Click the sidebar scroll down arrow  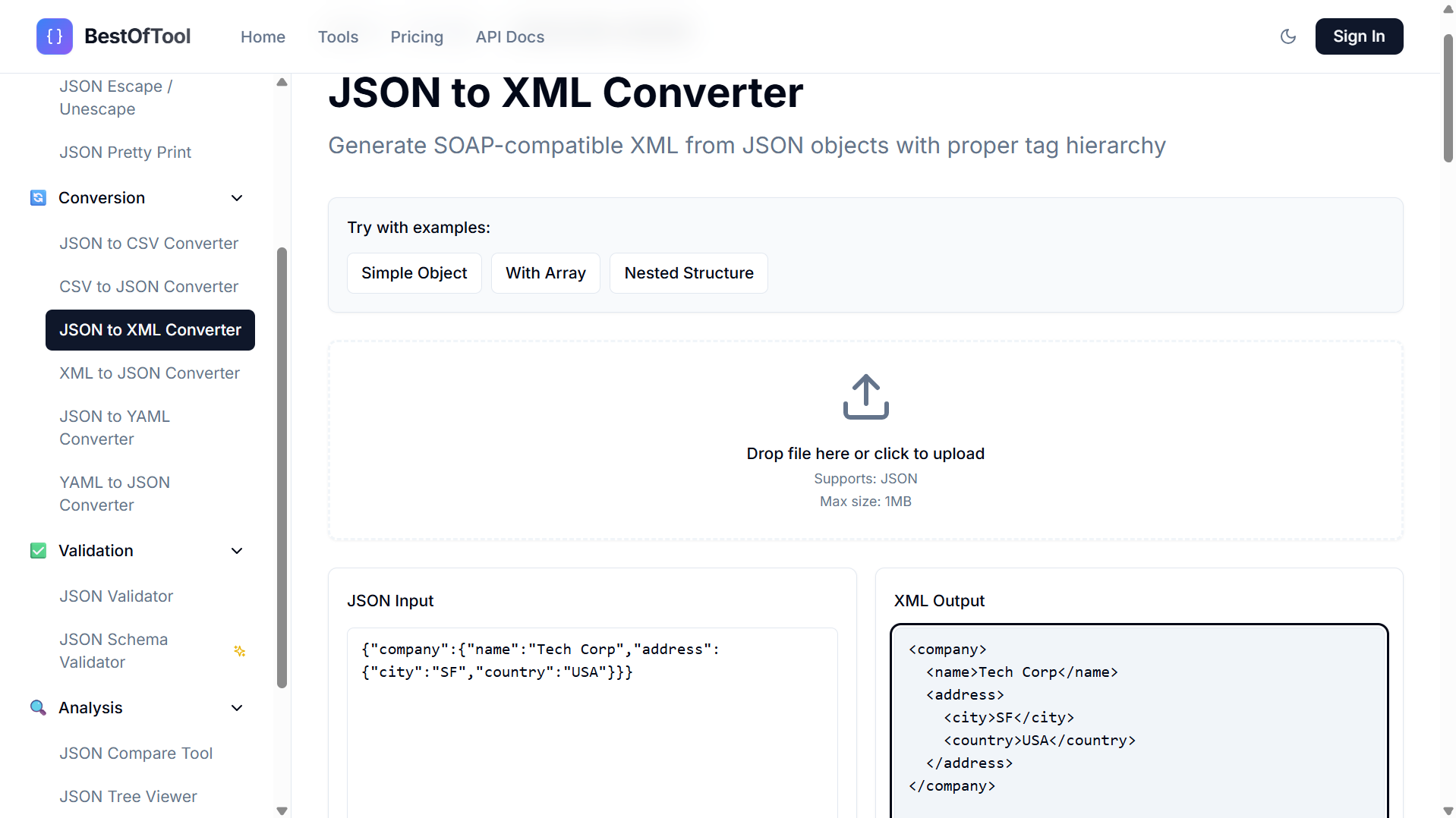[x=282, y=810]
